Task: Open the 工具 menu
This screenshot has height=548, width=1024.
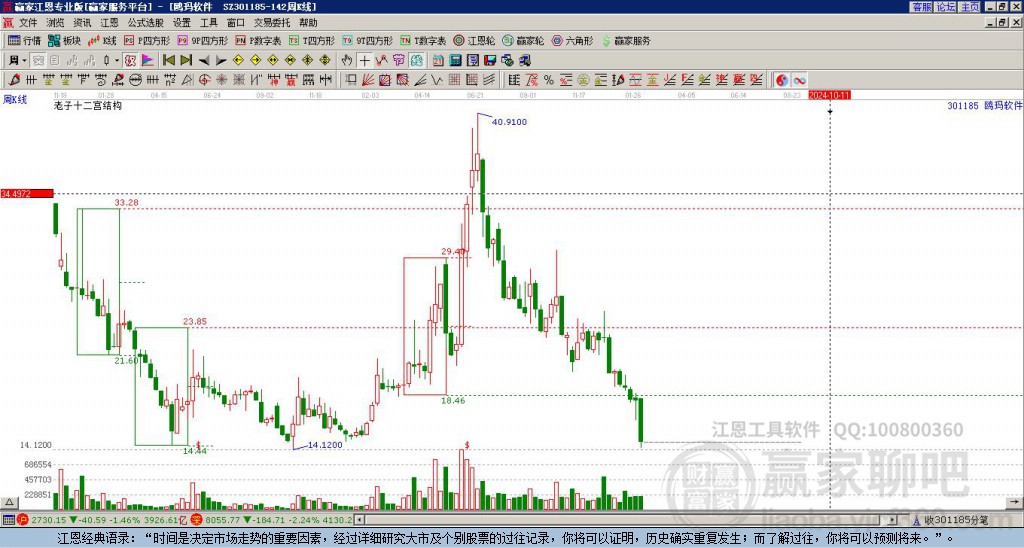Action: click(208, 23)
